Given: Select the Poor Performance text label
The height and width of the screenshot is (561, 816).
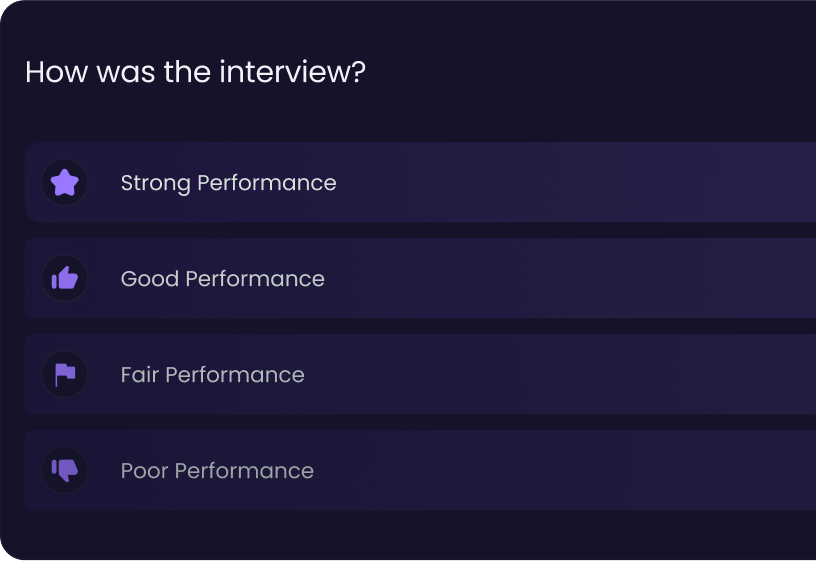Looking at the screenshot, I should pos(217,471).
